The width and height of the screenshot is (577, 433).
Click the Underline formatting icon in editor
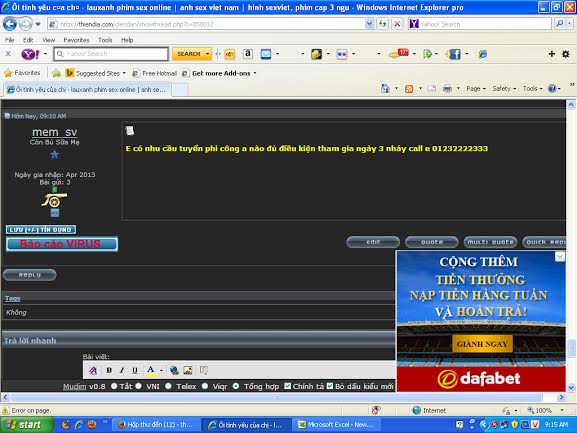coord(135,370)
